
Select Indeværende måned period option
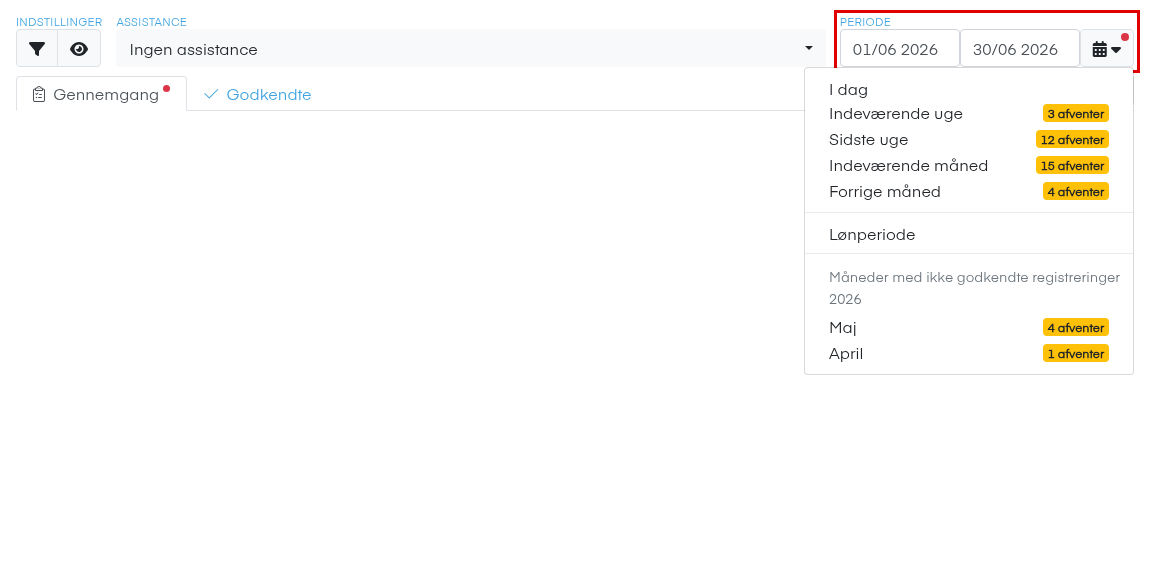969,166
